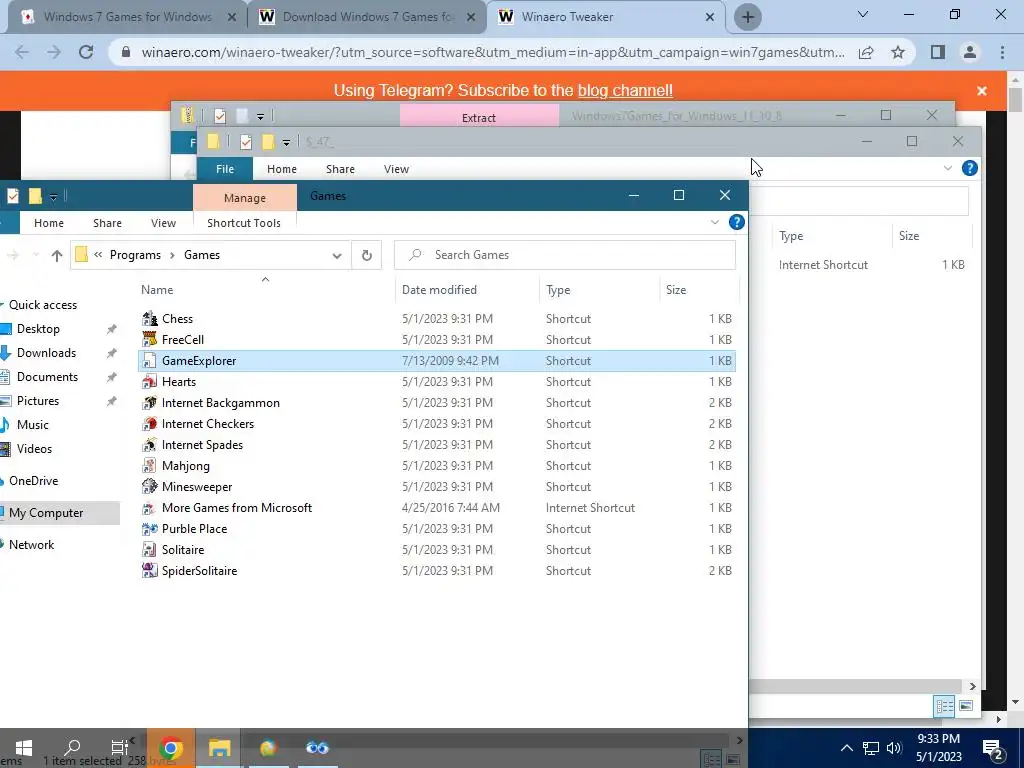The height and width of the screenshot is (768, 1024).
Task: Open Help in the Games window
Action: tap(737, 222)
